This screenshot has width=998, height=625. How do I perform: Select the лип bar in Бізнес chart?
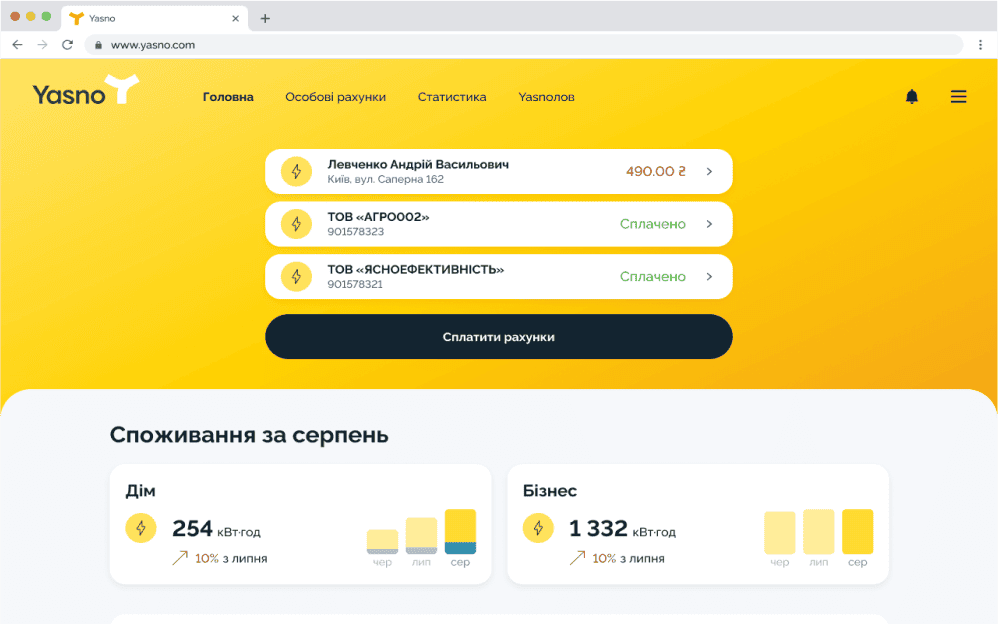pyautogui.click(x=819, y=531)
